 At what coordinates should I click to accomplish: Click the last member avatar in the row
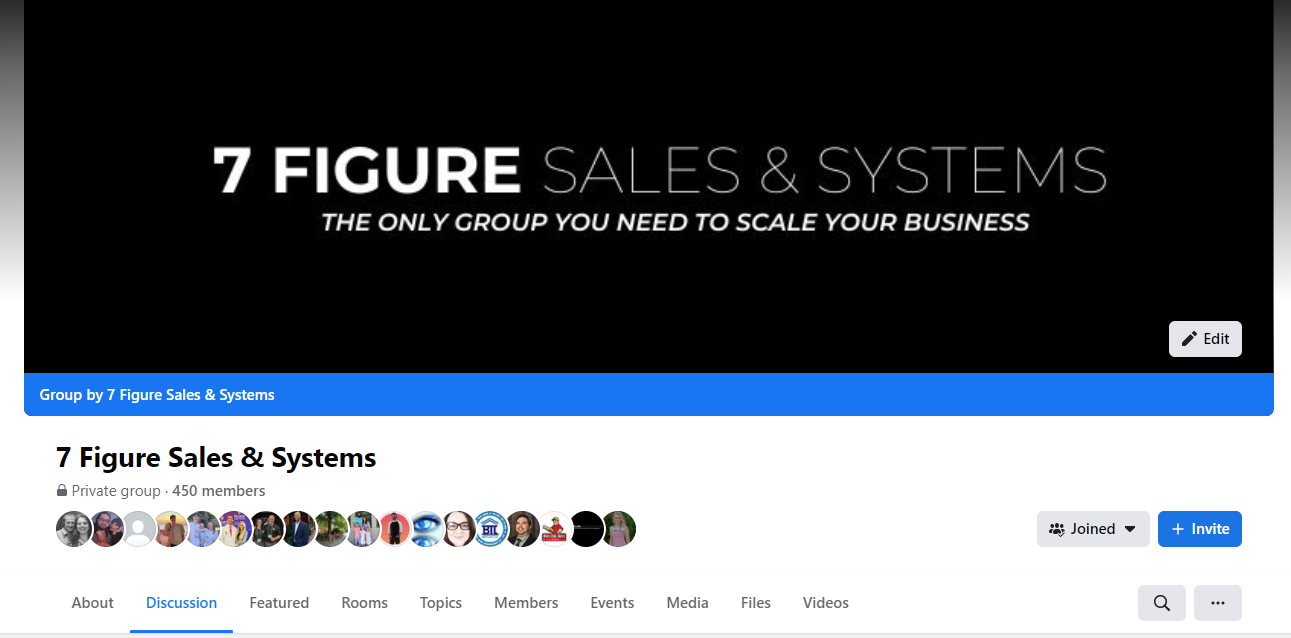pos(619,529)
